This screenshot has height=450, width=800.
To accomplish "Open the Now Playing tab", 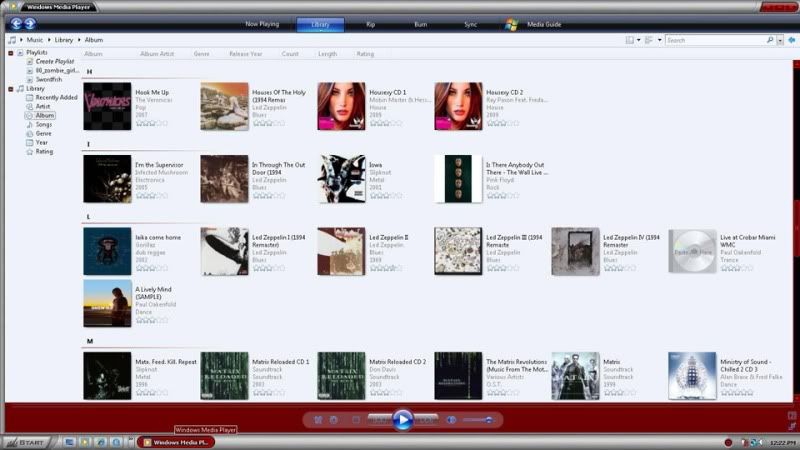I will point(262,24).
